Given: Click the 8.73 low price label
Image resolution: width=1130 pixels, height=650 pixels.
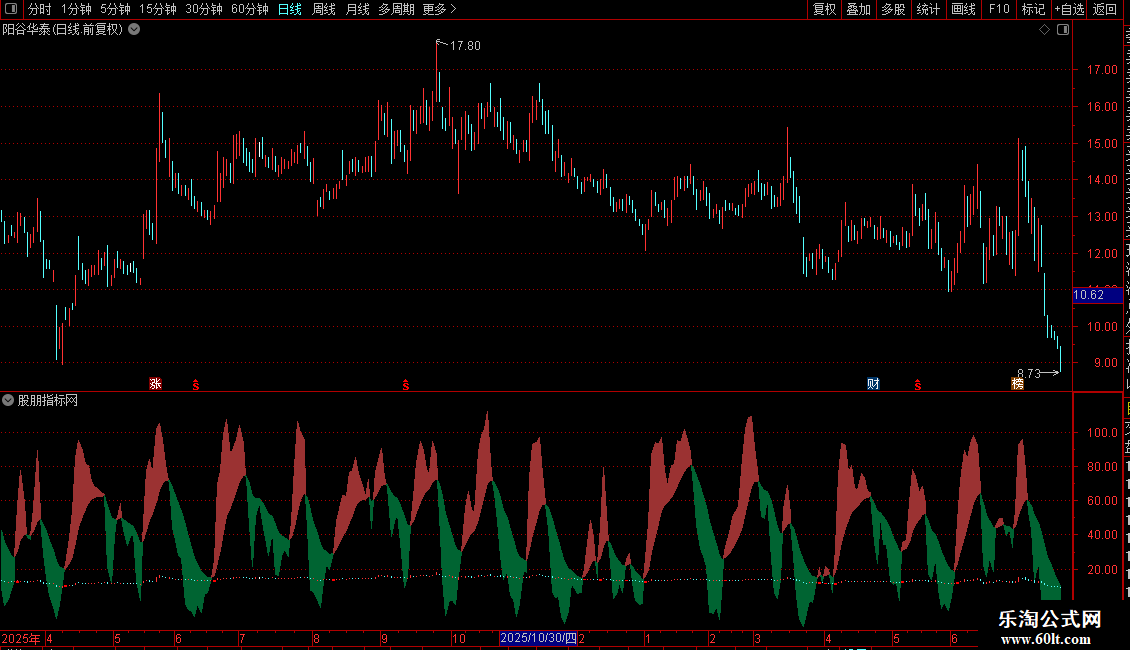Looking at the screenshot, I should (1029, 373).
